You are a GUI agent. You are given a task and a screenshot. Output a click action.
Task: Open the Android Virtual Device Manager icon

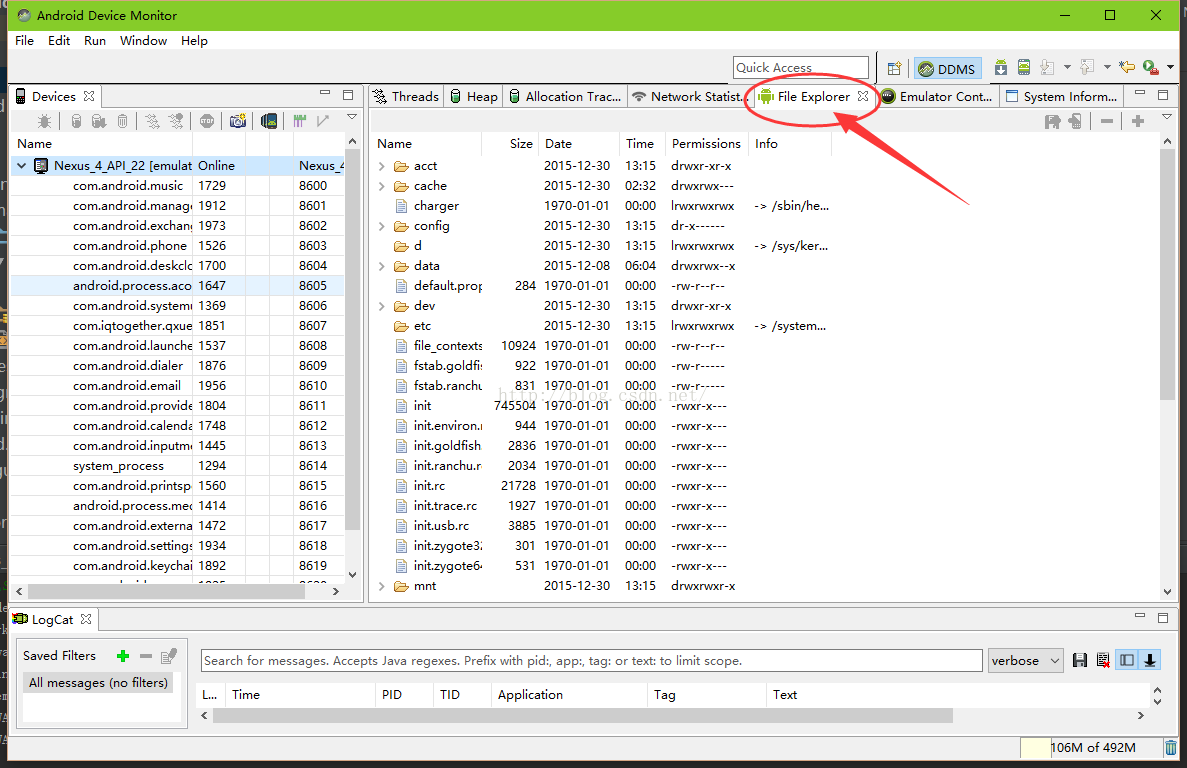(x=1023, y=67)
